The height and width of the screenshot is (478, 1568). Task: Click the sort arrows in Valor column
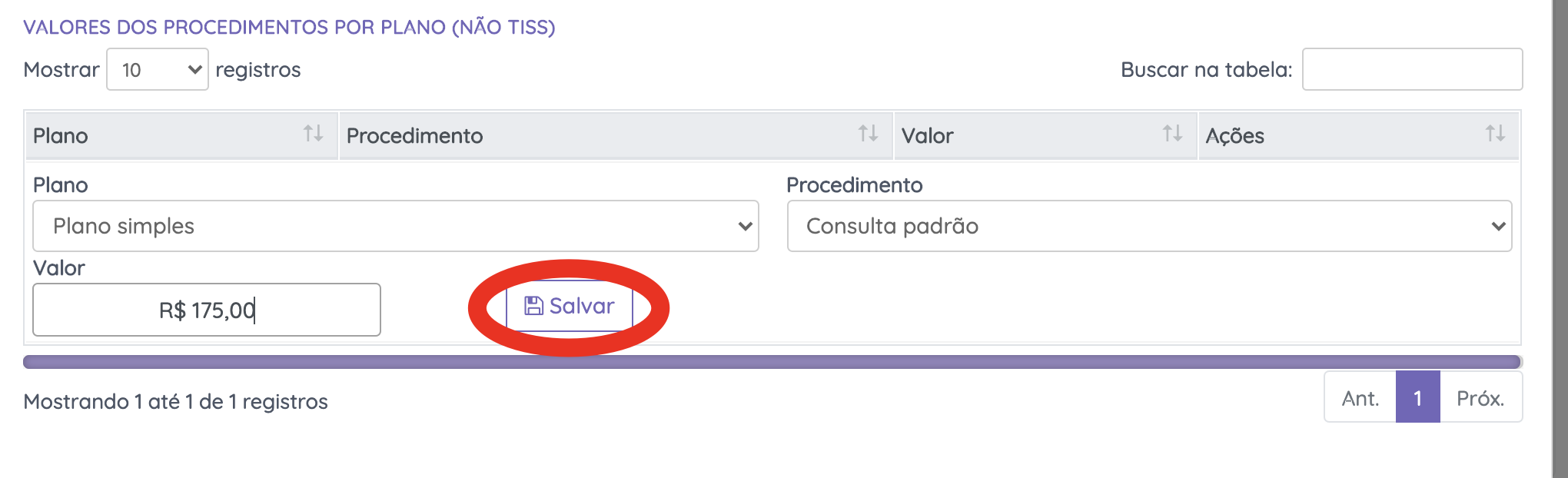click(x=1172, y=134)
